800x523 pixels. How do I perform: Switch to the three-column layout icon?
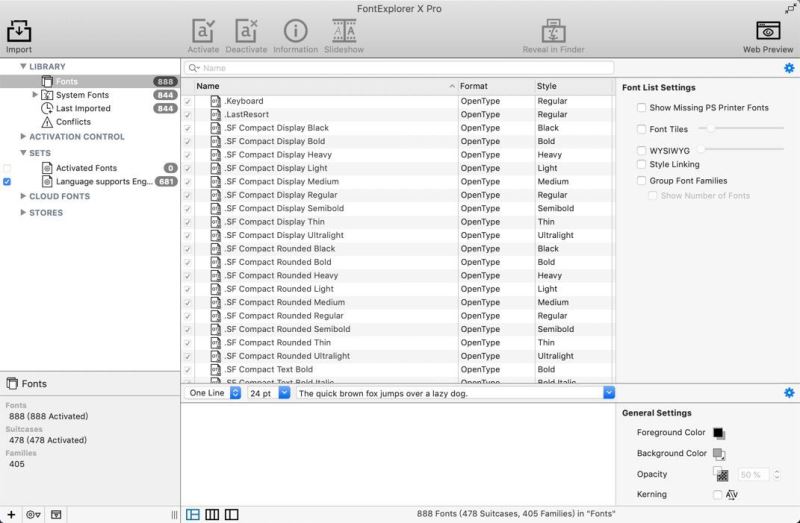(212, 514)
